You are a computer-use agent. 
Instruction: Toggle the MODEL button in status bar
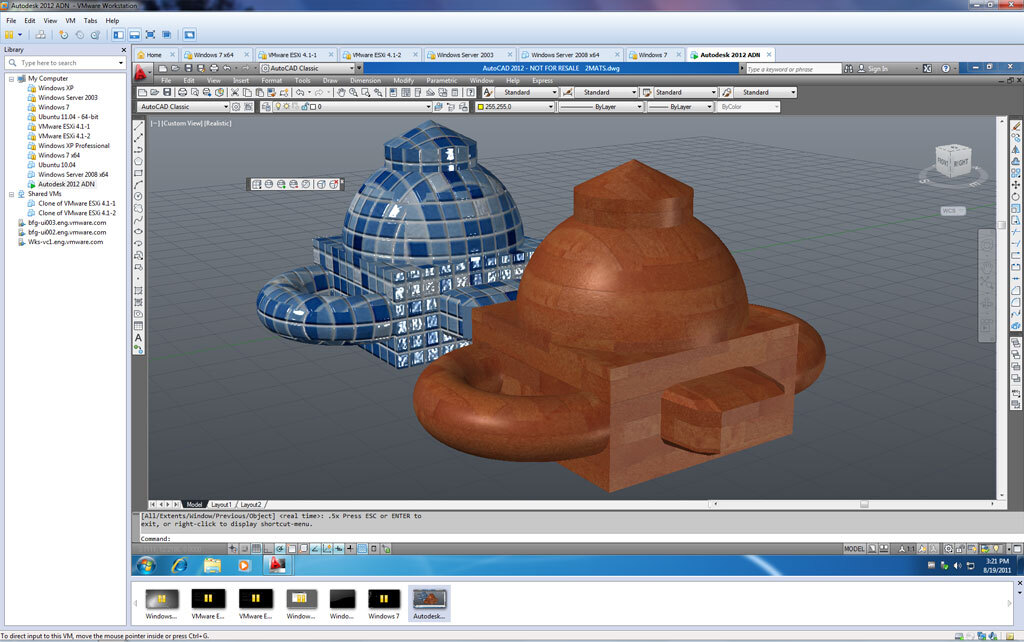(x=855, y=548)
